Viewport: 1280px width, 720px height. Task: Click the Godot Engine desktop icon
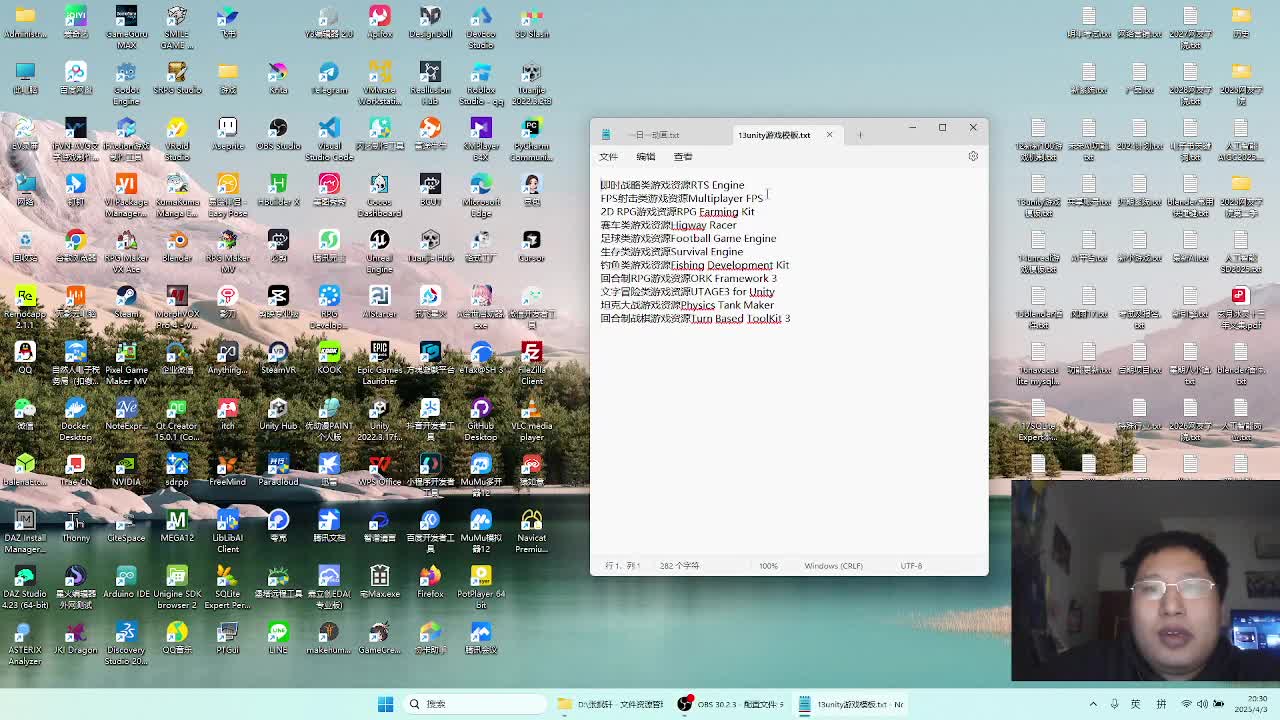coord(126,74)
